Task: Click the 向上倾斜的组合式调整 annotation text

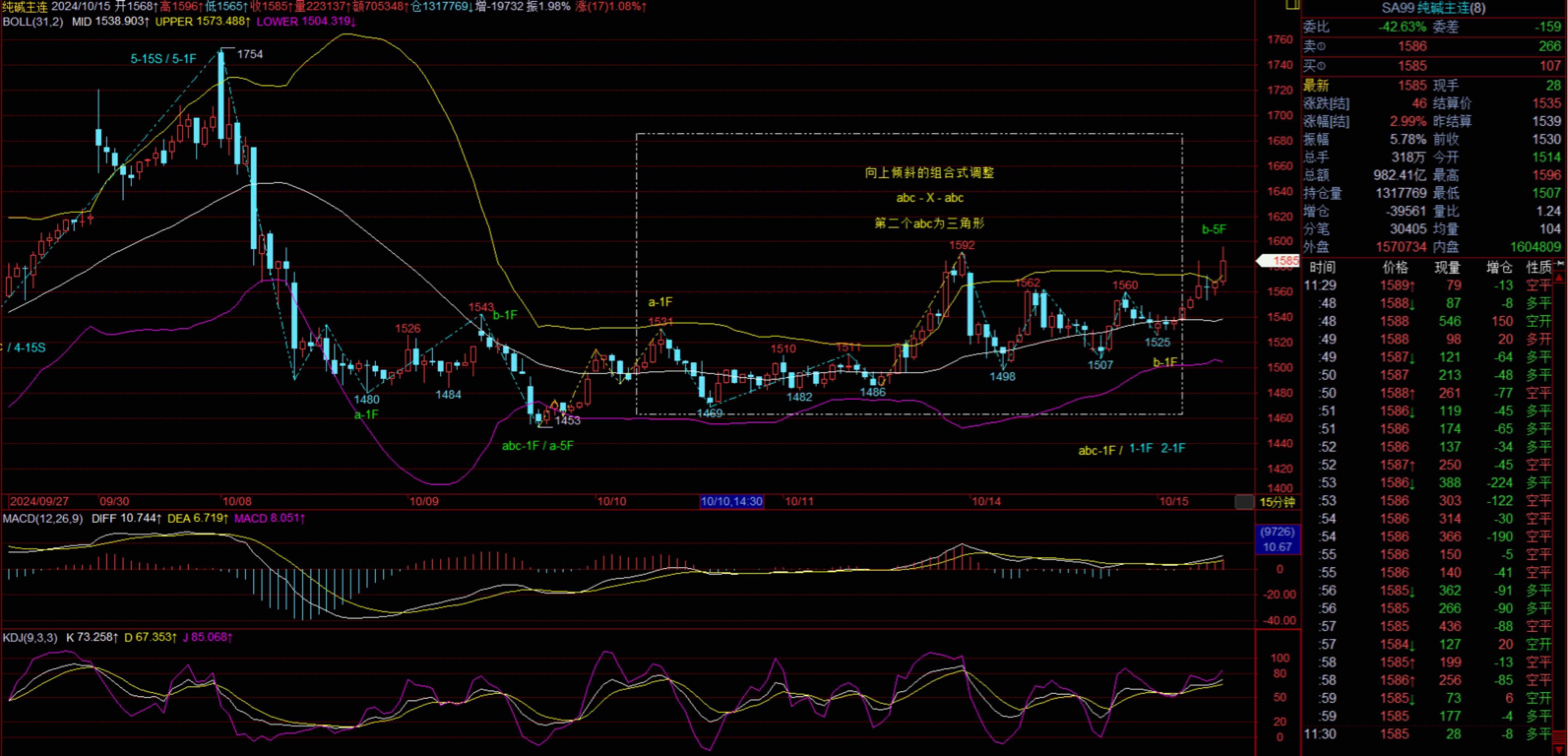Action: pyautogui.click(x=930, y=173)
